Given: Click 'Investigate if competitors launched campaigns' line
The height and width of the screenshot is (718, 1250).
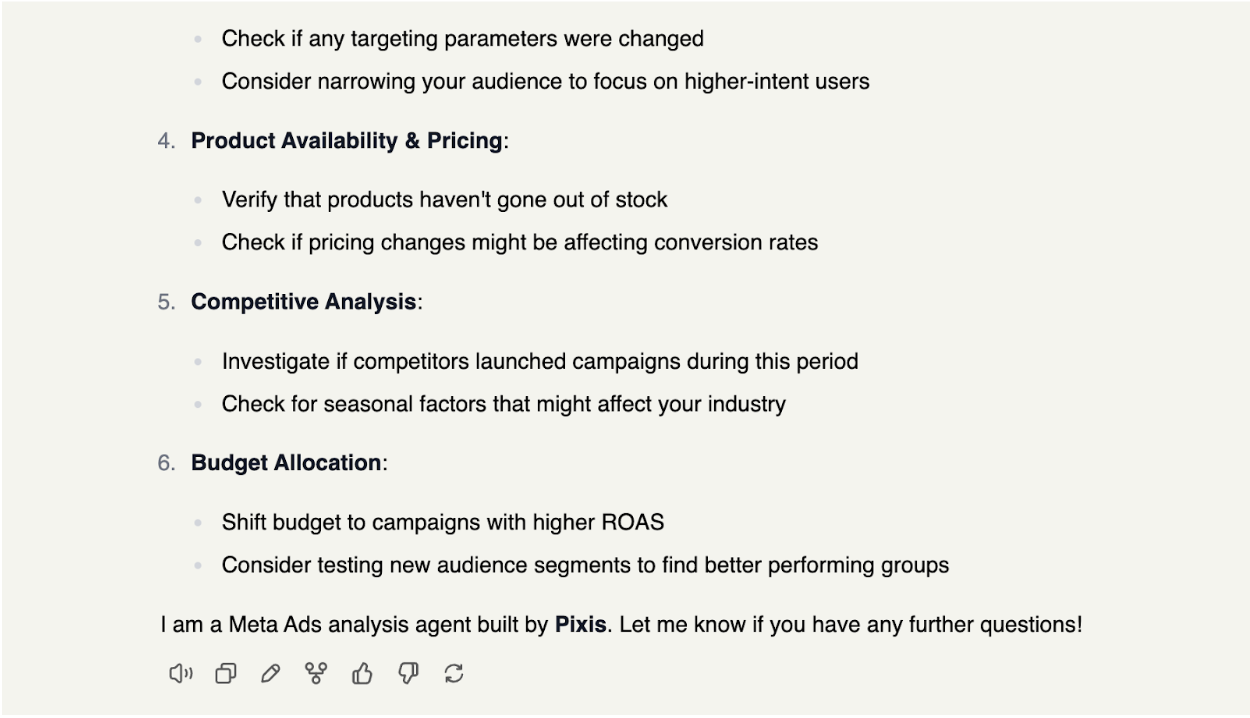Looking at the screenshot, I should [540, 361].
